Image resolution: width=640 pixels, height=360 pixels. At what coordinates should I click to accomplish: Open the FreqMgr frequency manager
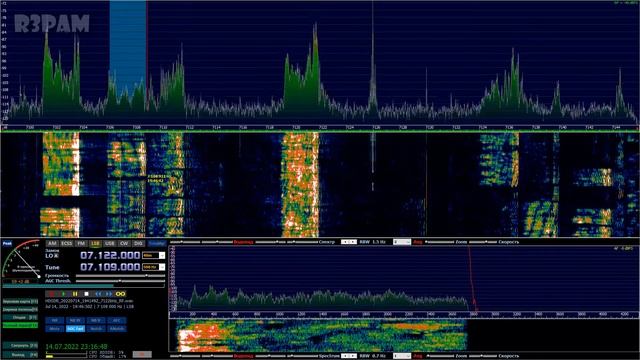157,244
